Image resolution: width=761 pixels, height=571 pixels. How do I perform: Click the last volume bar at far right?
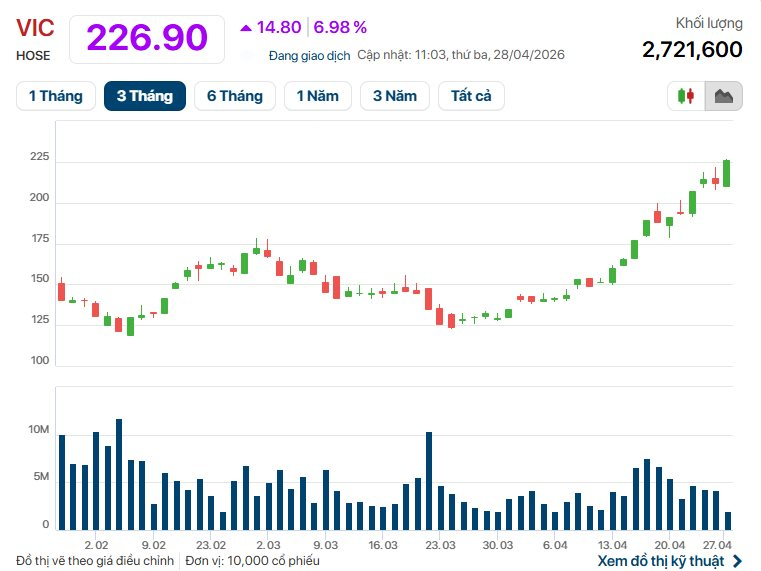click(x=728, y=520)
